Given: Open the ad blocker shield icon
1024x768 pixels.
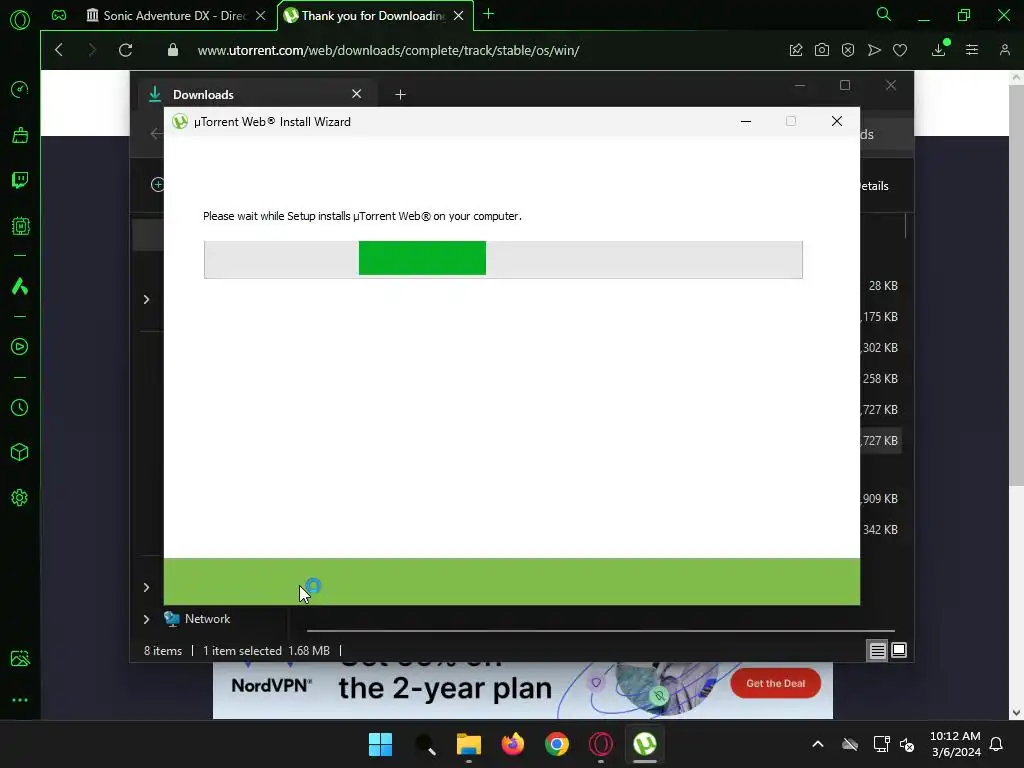Looking at the screenshot, I should [848, 50].
